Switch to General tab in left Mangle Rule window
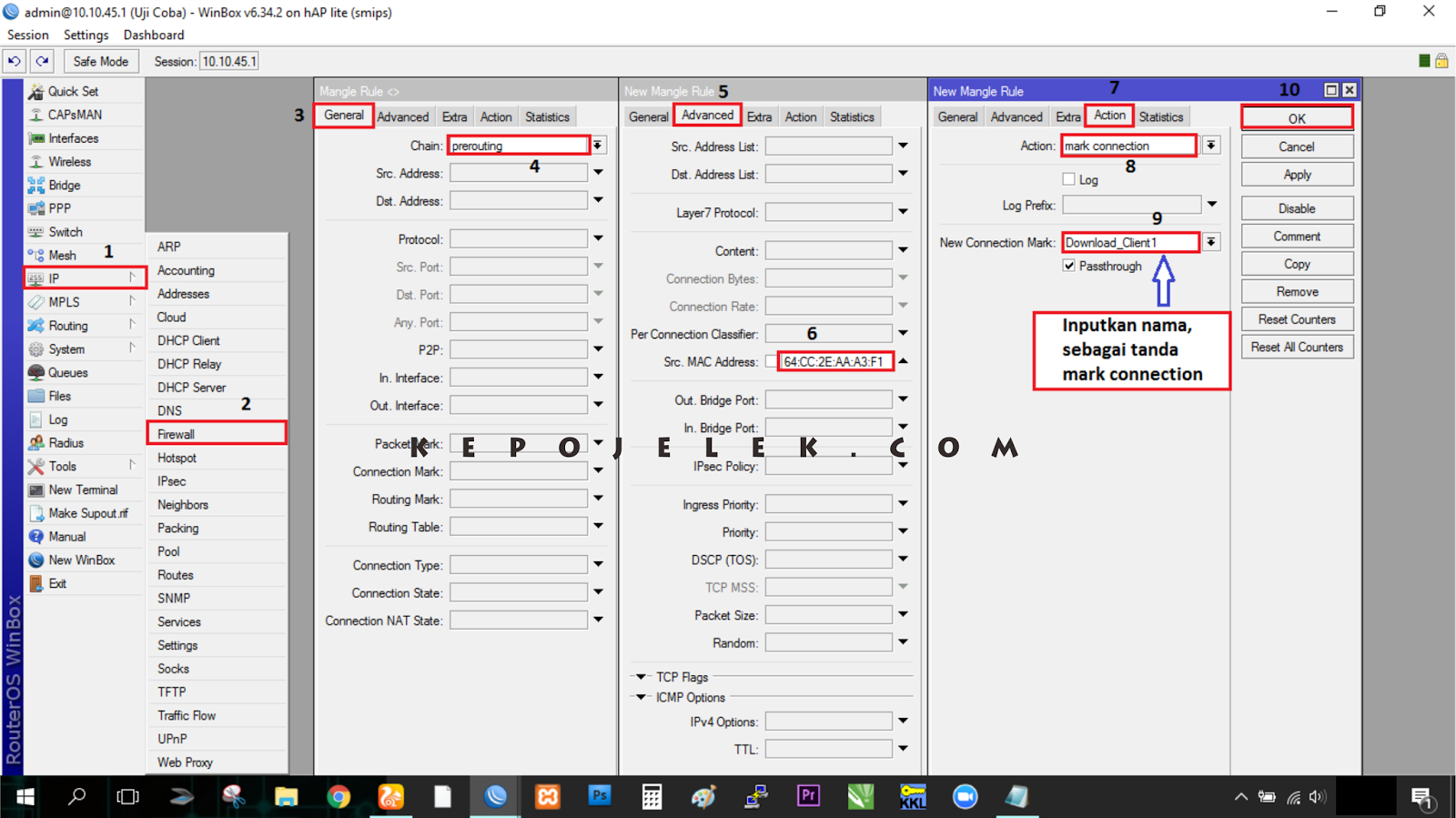Viewport: 1456px width, 818px height. (x=344, y=116)
